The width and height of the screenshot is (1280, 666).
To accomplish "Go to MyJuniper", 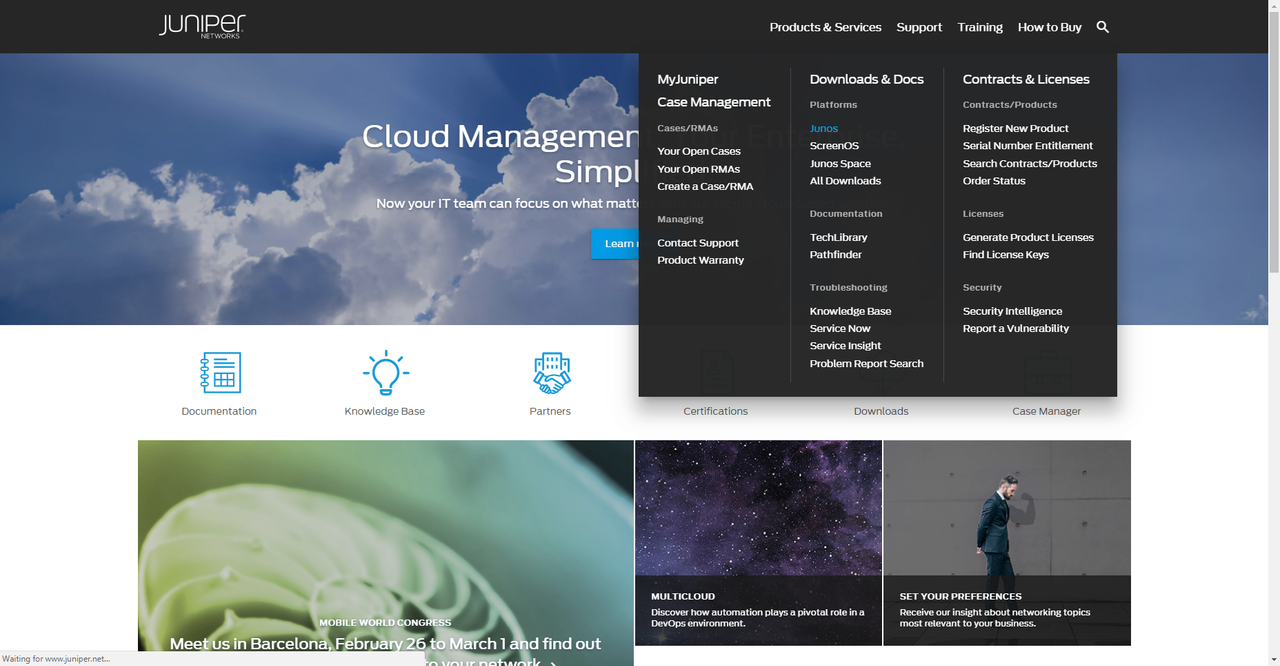I will (688, 79).
